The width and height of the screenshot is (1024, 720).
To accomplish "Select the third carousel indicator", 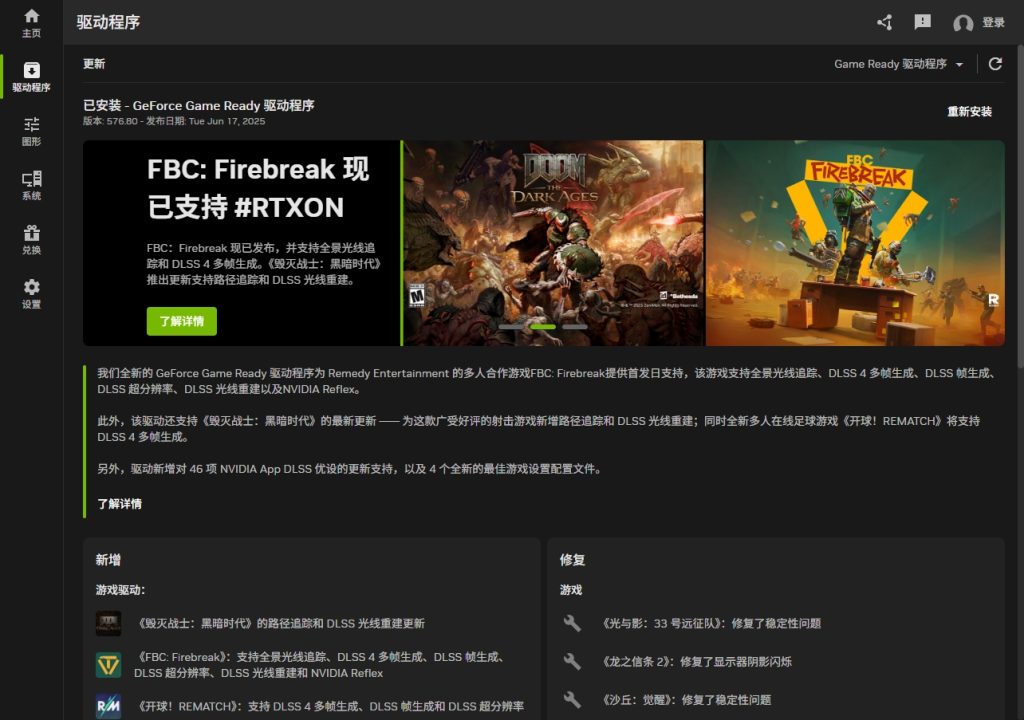I will tap(575, 327).
